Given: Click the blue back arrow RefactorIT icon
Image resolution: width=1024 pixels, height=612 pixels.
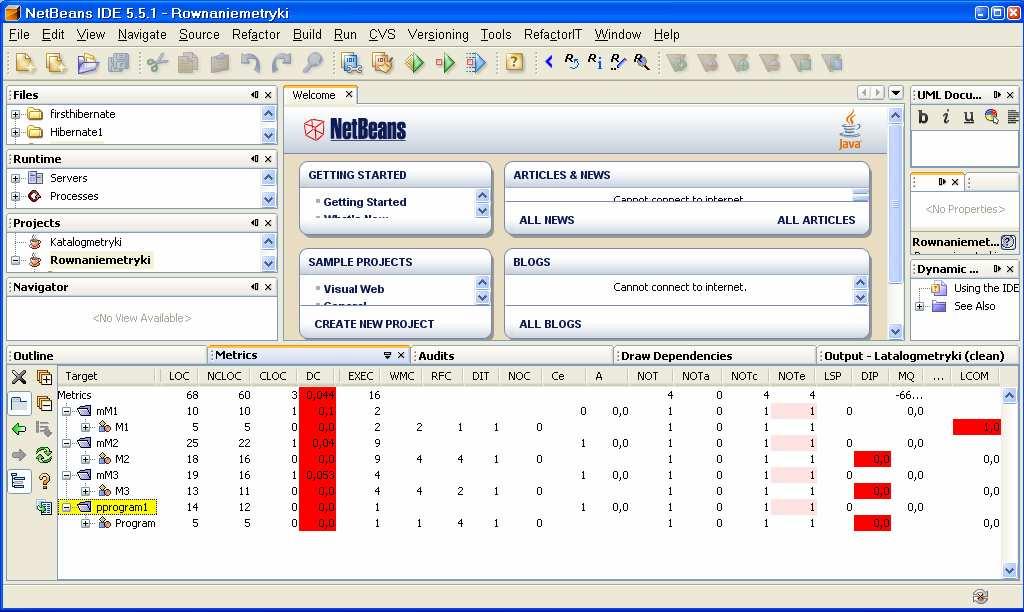Looking at the screenshot, I should [549, 61].
